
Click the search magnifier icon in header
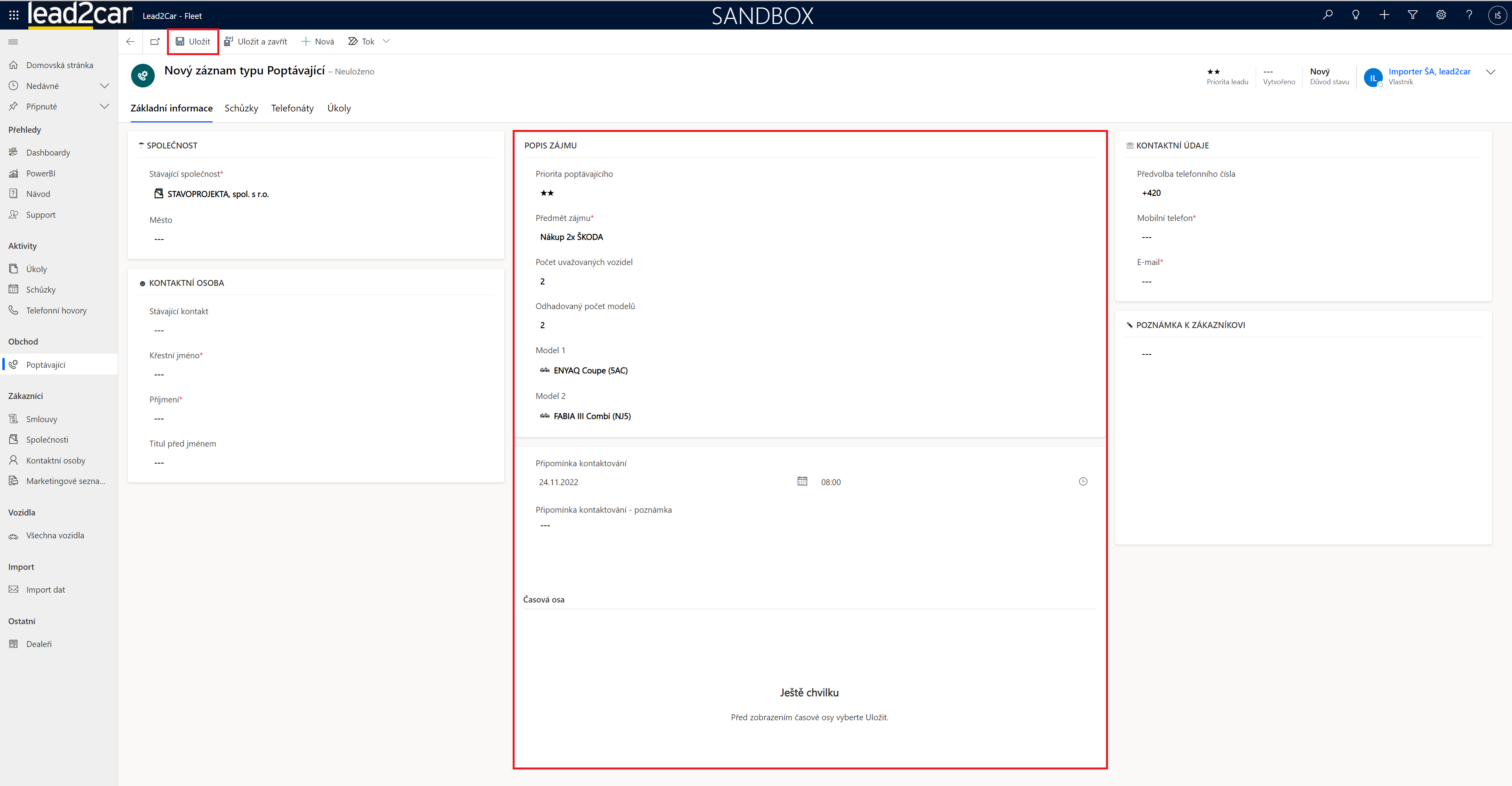point(1327,15)
